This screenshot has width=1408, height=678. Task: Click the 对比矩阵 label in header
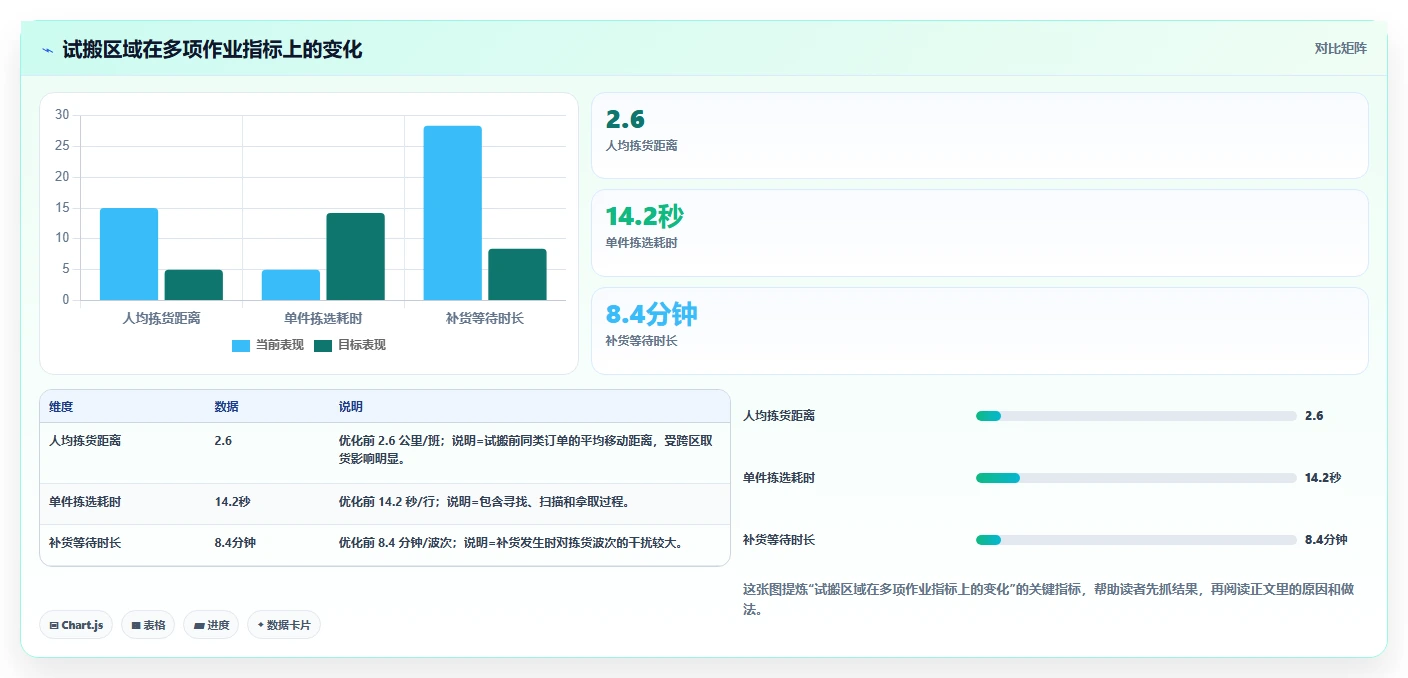[1340, 48]
